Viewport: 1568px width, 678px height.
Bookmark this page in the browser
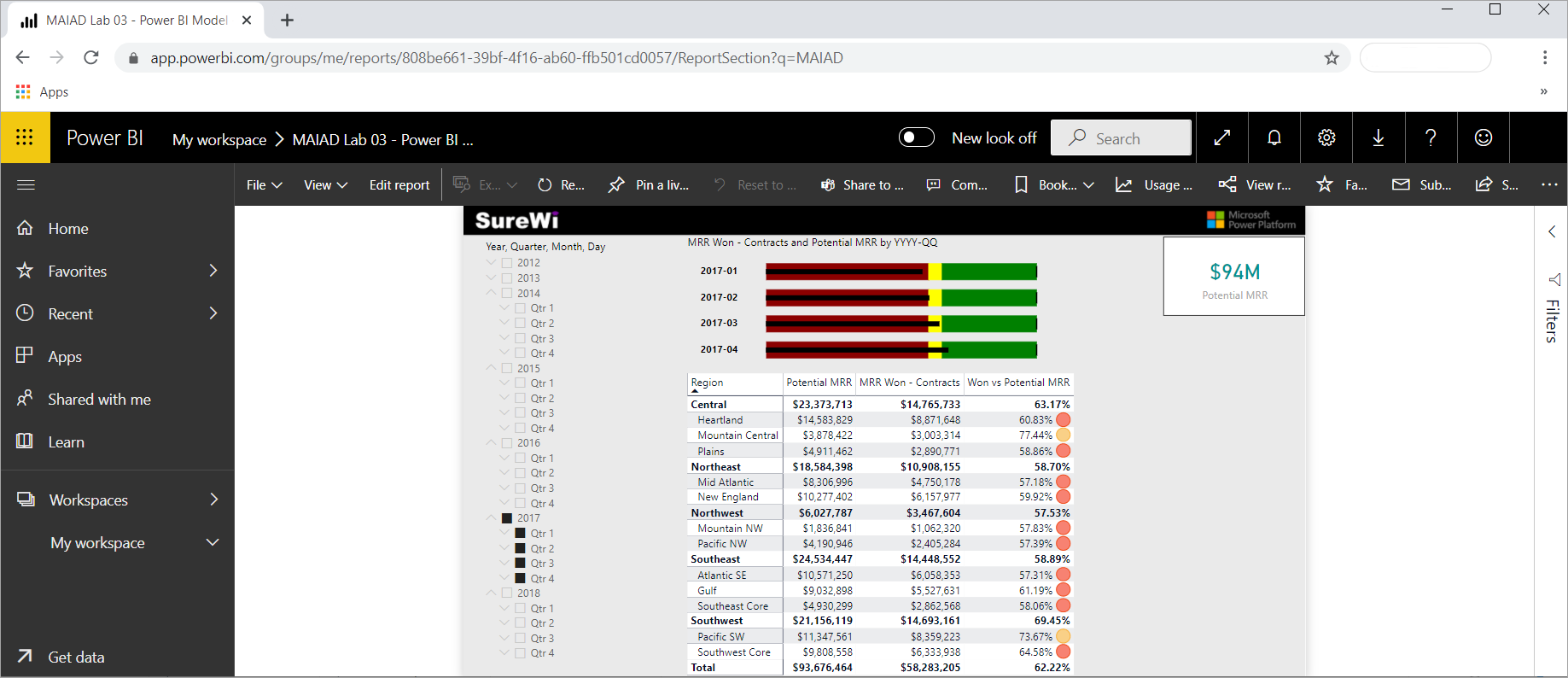(1332, 58)
